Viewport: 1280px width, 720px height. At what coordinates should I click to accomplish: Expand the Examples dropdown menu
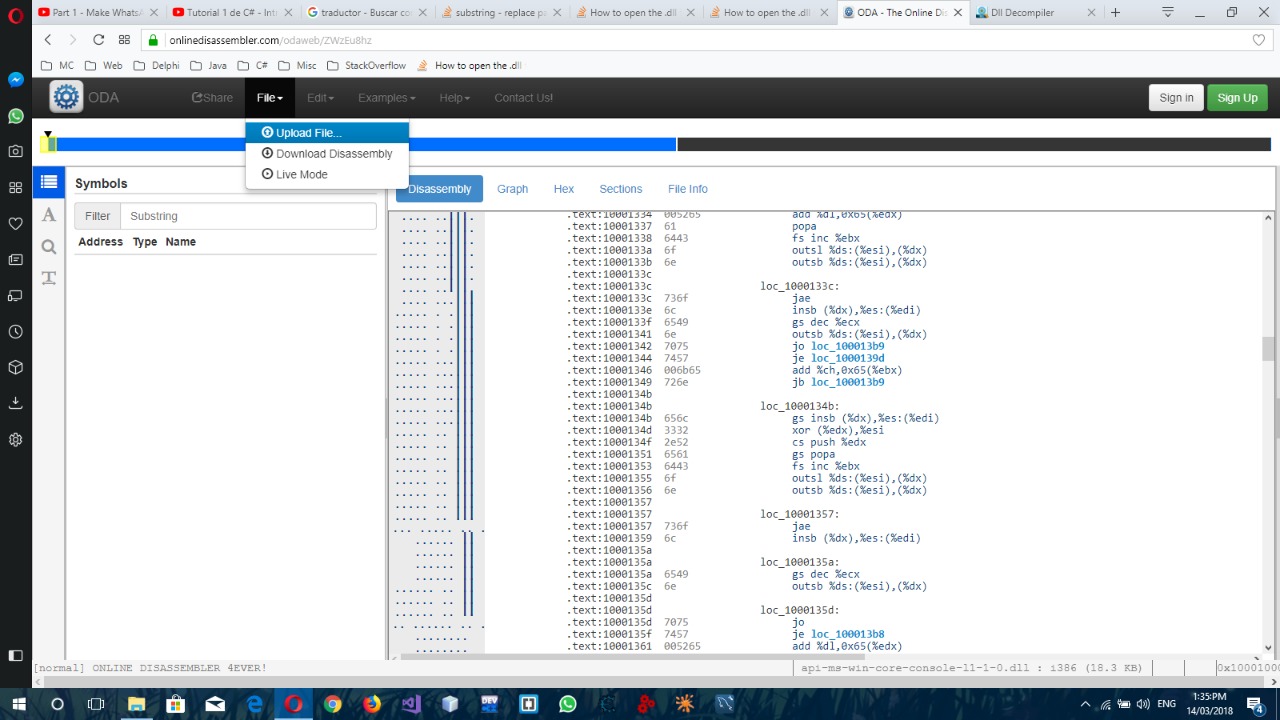[x=386, y=97]
